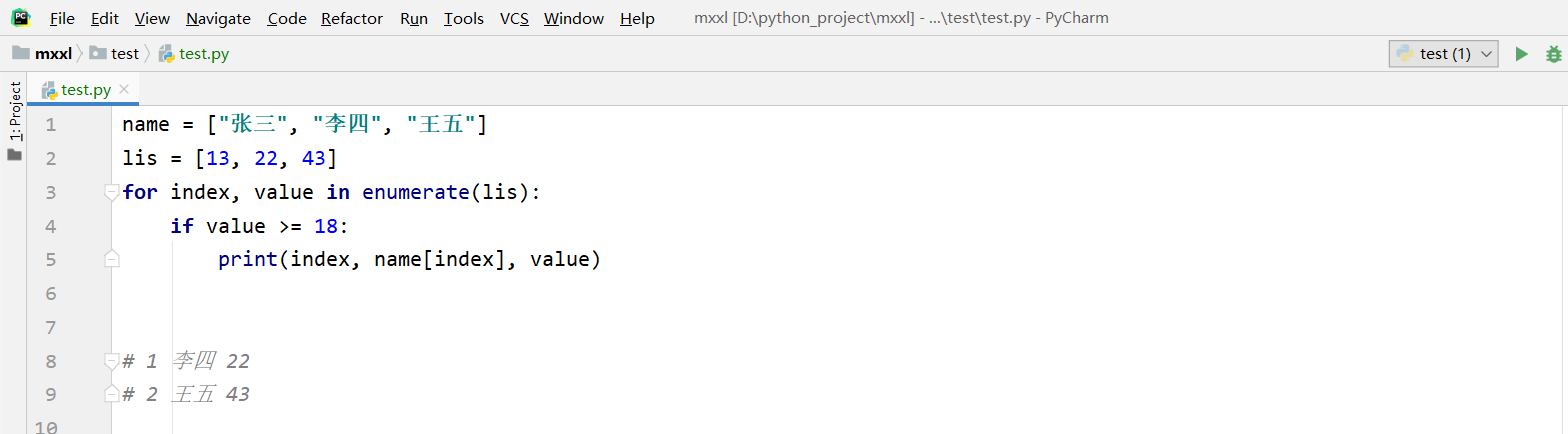Open the 1: Project tool window

coord(15,110)
